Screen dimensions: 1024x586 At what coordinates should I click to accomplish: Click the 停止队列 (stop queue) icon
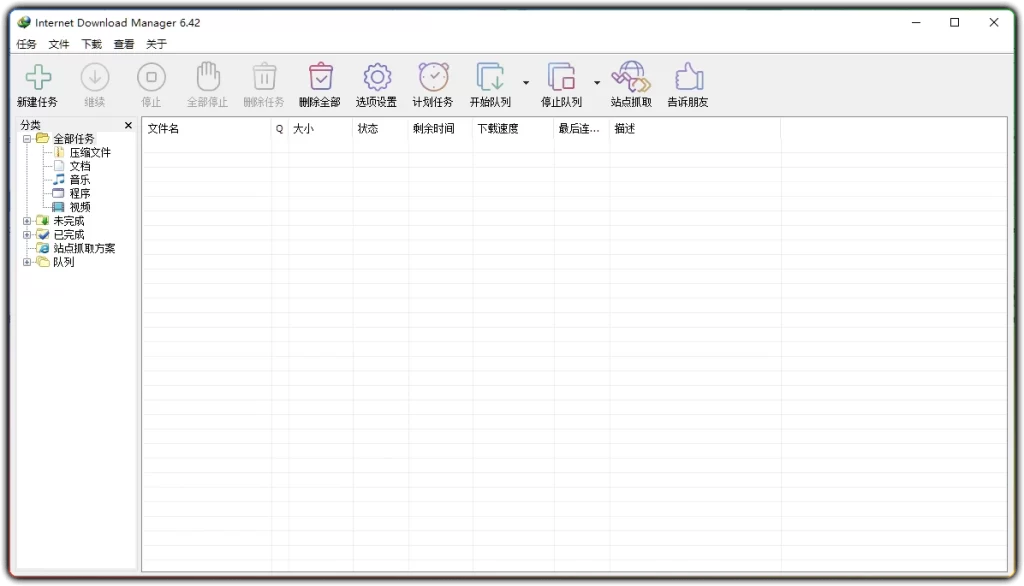(x=562, y=77)
